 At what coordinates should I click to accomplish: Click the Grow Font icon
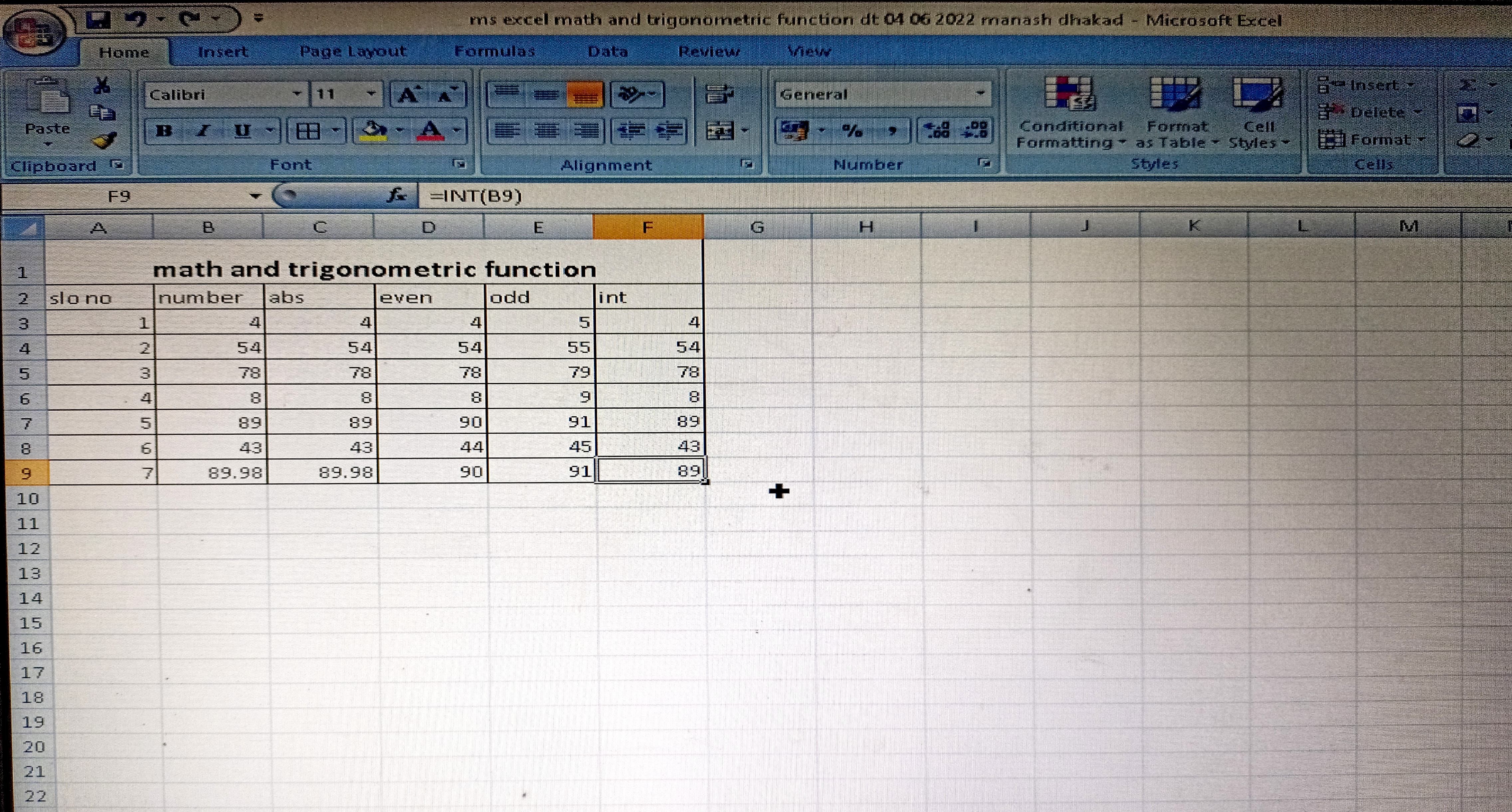(409, 95)
